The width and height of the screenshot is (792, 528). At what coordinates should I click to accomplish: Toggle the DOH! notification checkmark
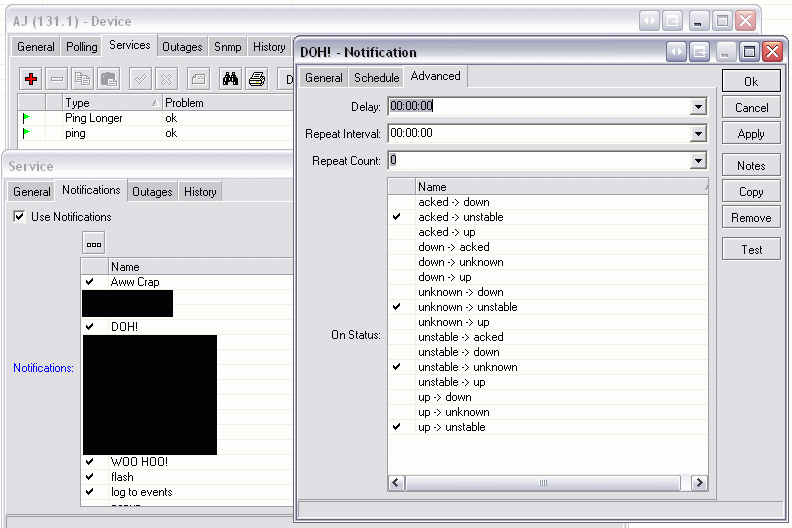90,327
